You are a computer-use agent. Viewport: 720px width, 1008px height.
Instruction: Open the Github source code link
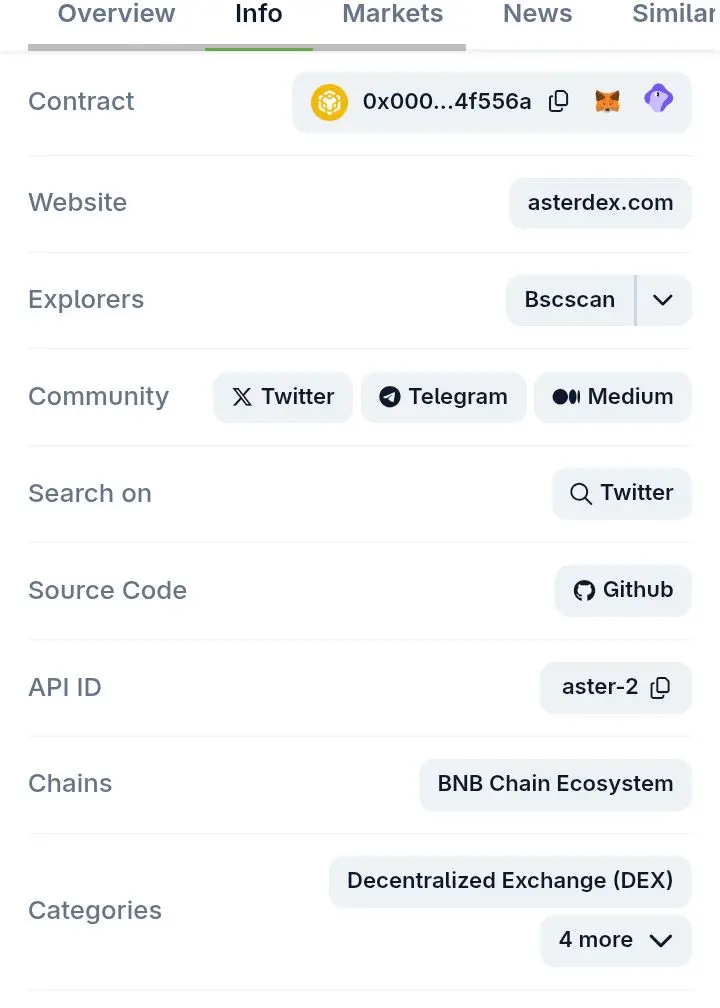[623, 590]
